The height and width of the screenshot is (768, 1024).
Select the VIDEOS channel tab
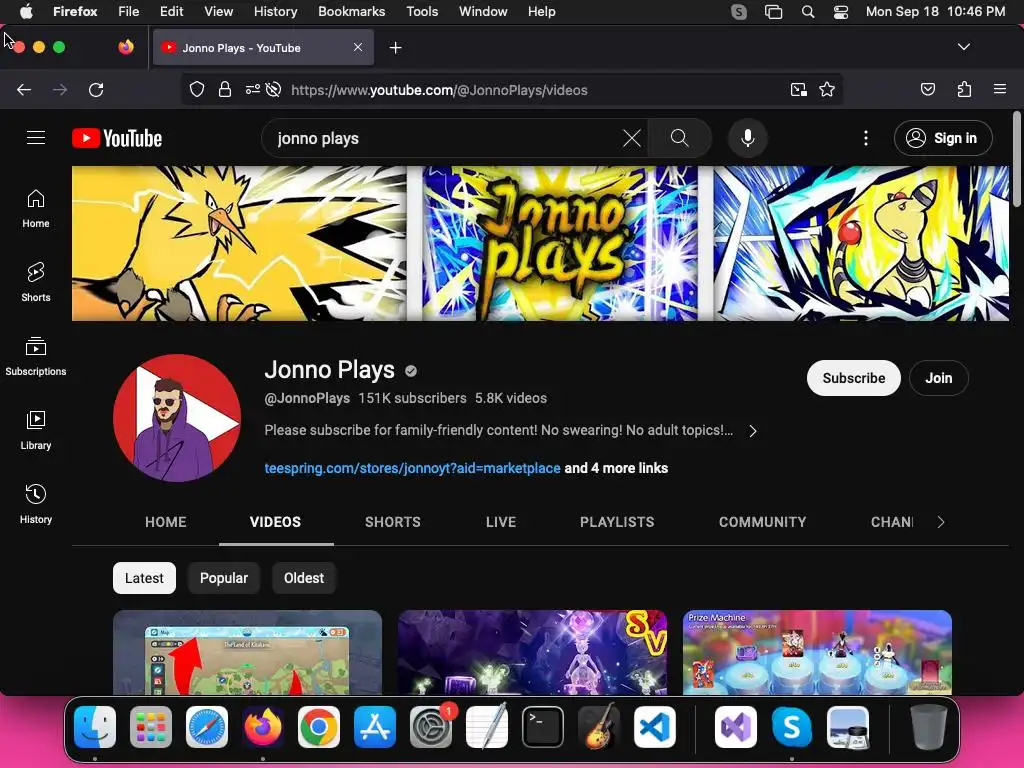coord(276,522)
